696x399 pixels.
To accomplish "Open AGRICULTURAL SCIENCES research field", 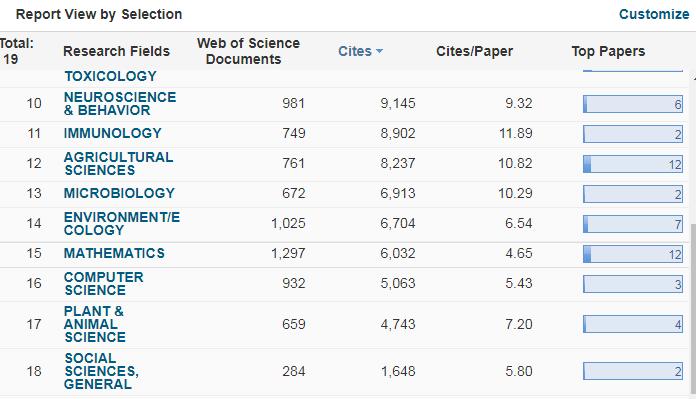I will click(x=118, y=163).
